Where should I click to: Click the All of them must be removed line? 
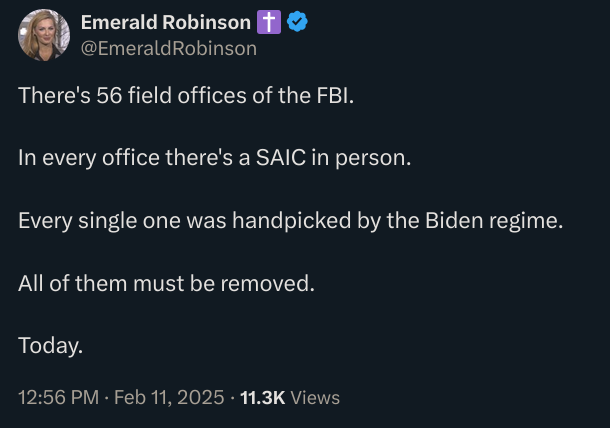pyautogui.click(x=166, y=283)
